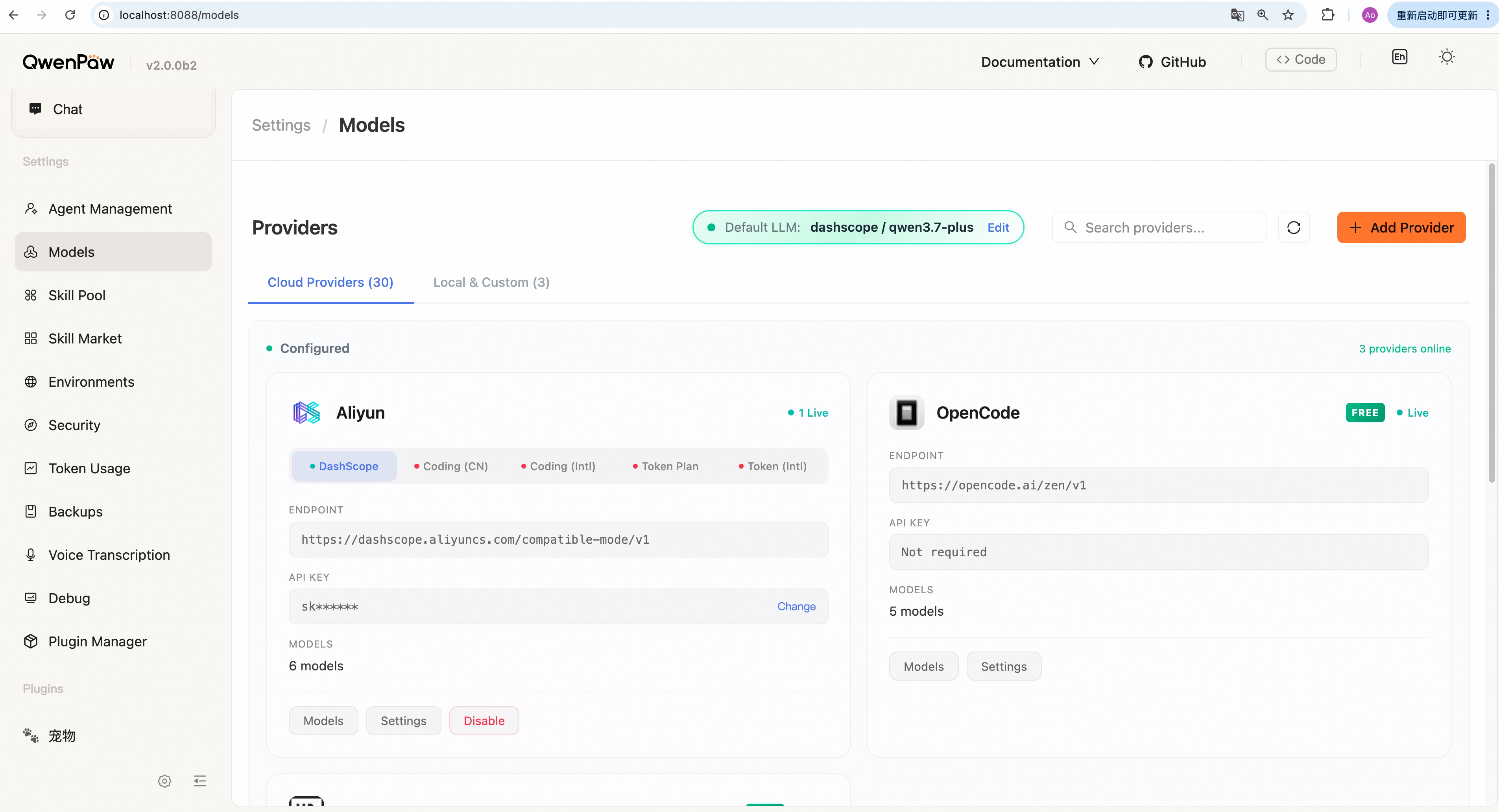Bookmark this page with the star icon

tap(1288, 15)
